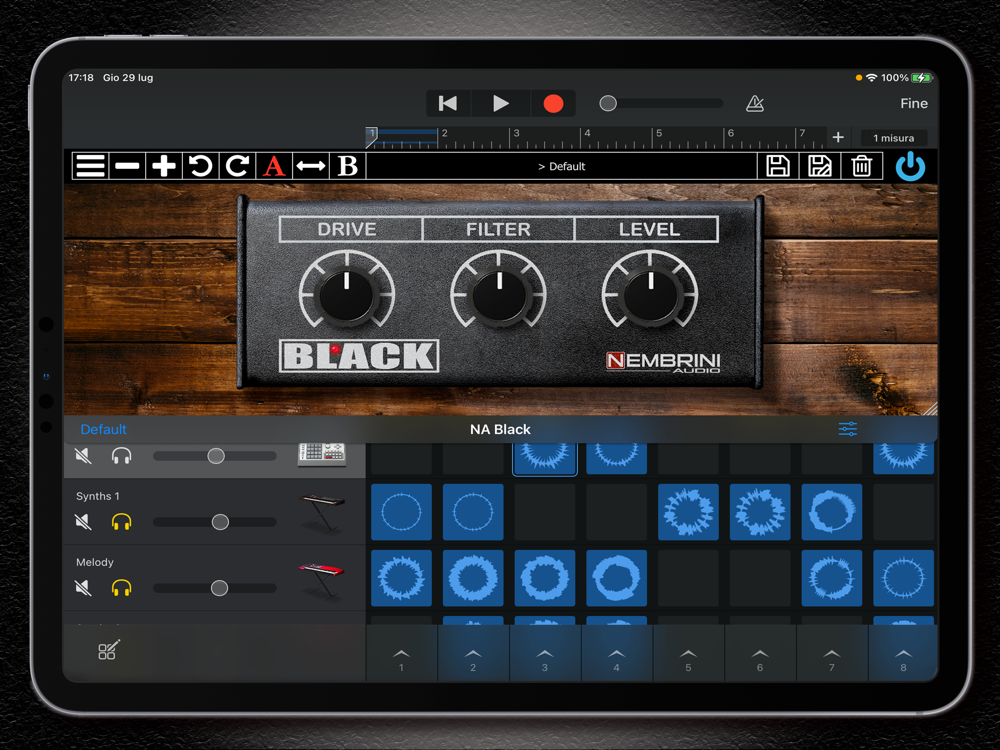Play Melody loop cell in column 4
The width and height of the screenshot is (1000, 750).
click(x=616, y=578)
